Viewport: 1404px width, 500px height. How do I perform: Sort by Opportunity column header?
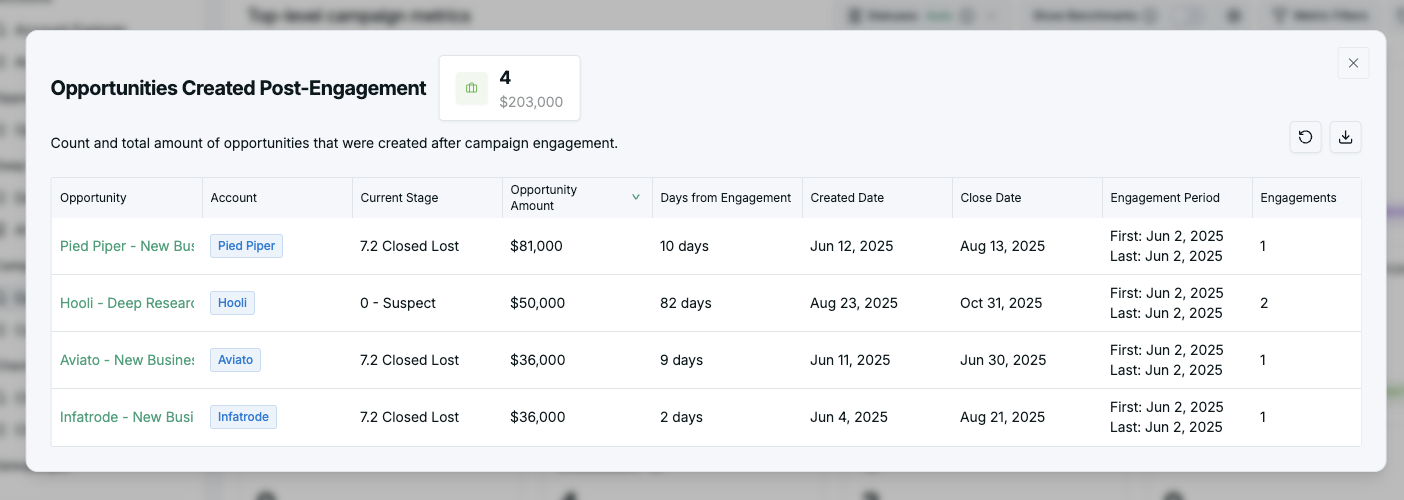point(93,198)
